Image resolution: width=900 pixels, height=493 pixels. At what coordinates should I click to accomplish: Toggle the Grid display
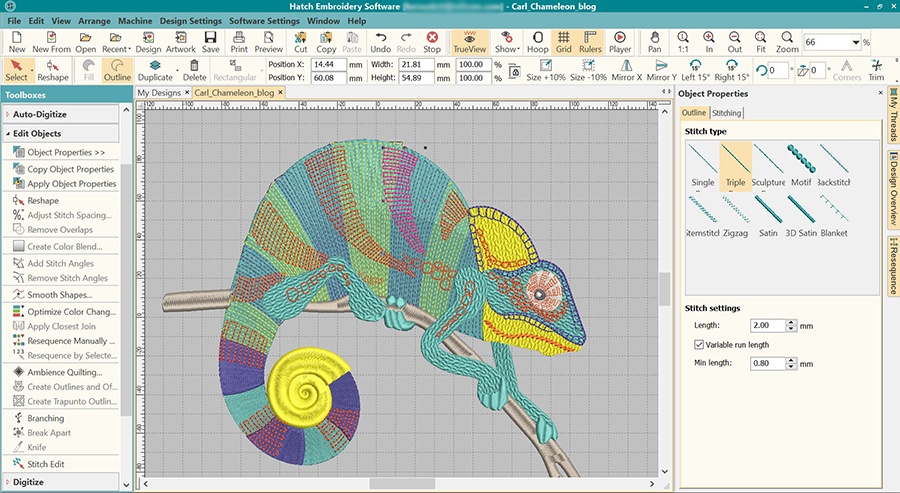point(563,41)
